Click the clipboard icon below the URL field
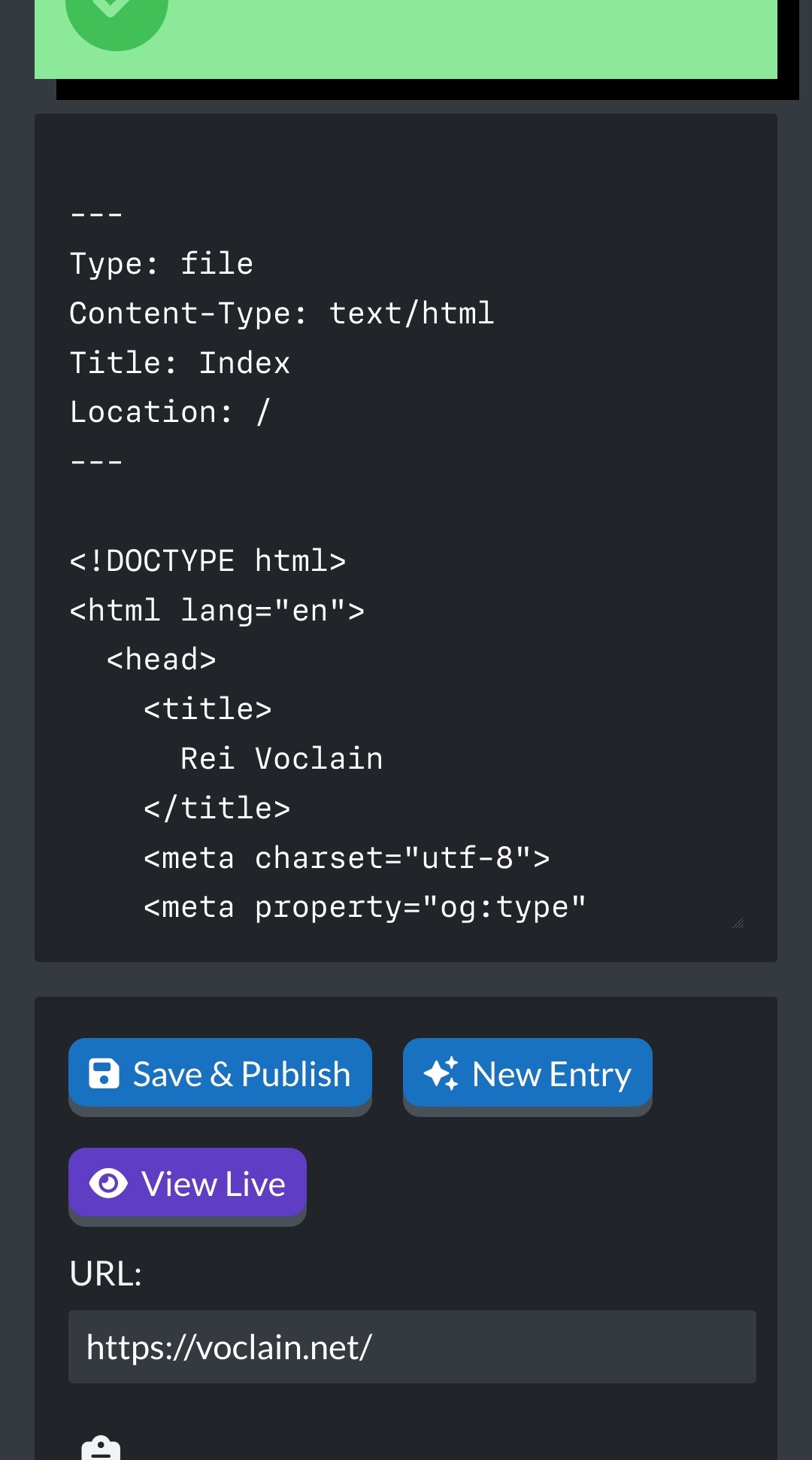812x1460 pixels. pos(101,1449)
